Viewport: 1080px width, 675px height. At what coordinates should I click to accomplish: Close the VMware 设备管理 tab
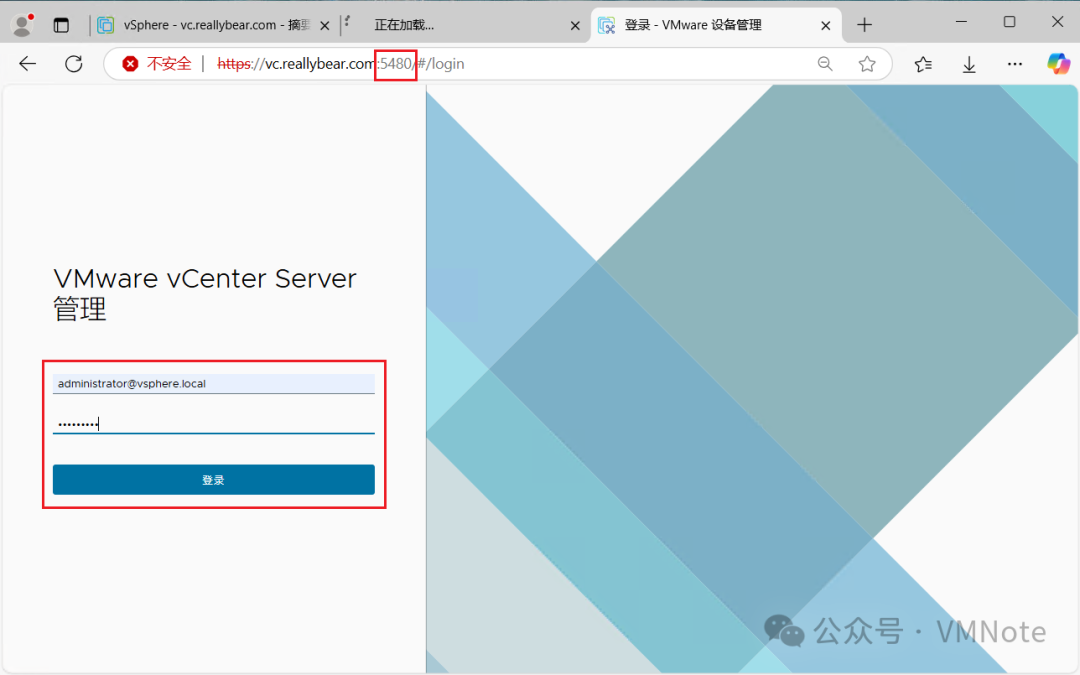(x=825, y=25)
